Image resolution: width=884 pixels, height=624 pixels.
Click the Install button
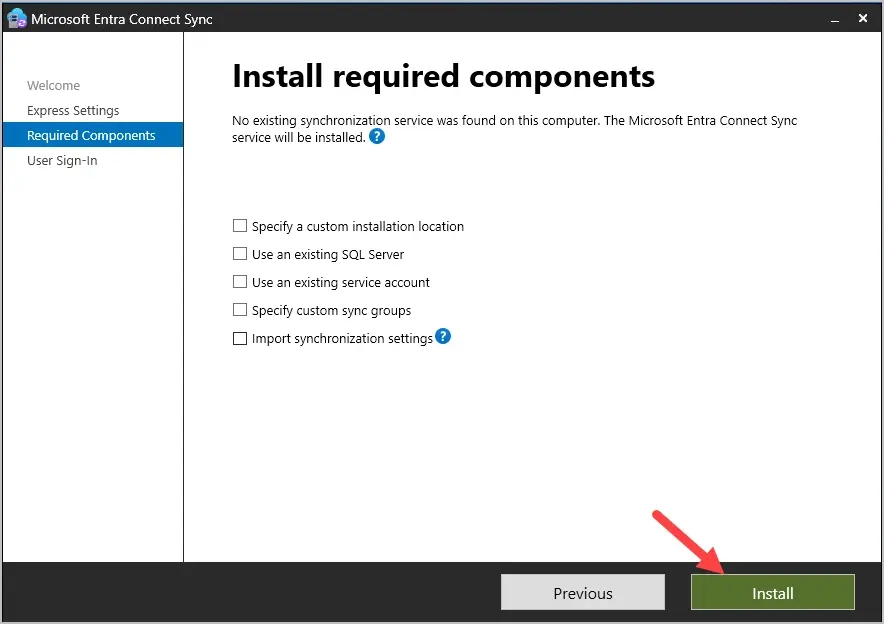772,592
